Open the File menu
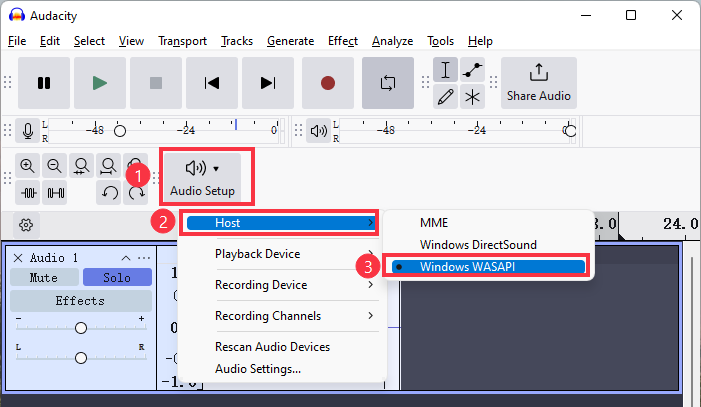Screen dimensions: 701x407 [x=17, y=41]
